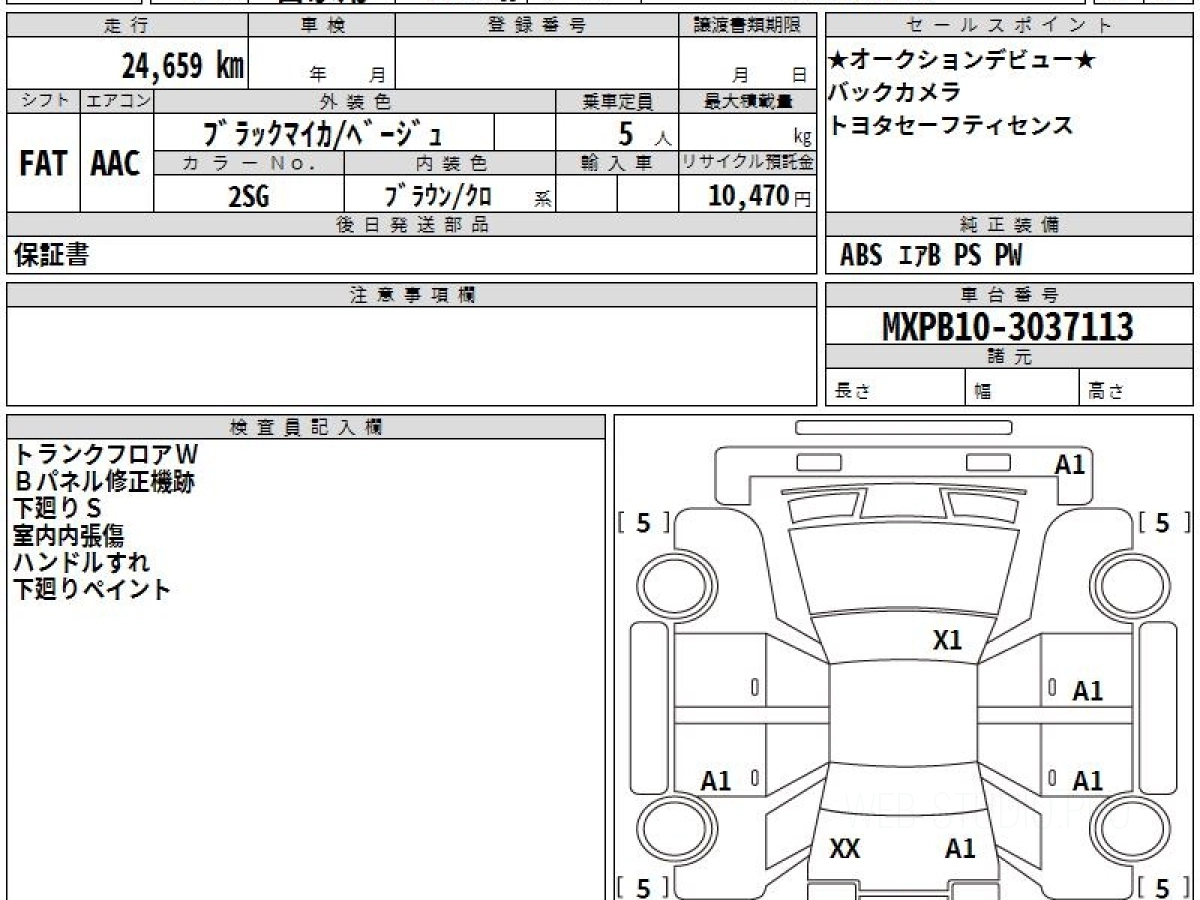
Task: Select the 検査員記入欄 header
Action: (x=306, y=427)
